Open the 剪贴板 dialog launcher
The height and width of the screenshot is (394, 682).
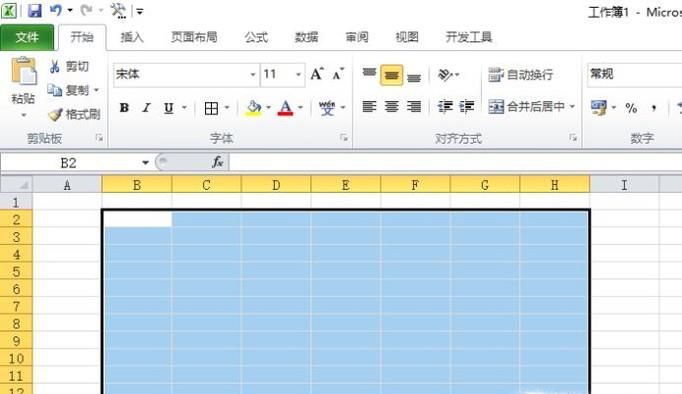pyautogui.click(x=99, y=138)
